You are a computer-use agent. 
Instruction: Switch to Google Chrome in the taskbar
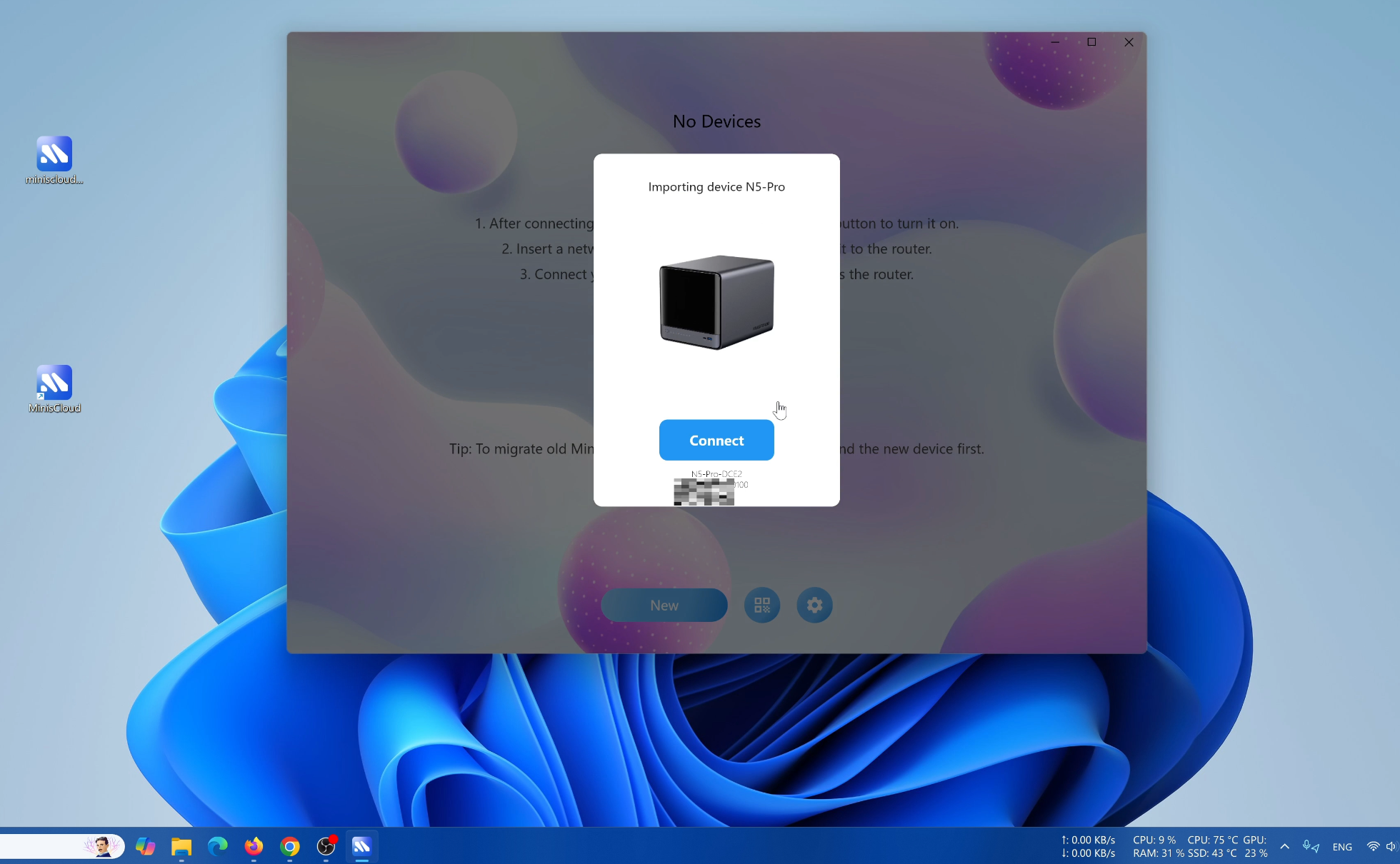[289, 846]
